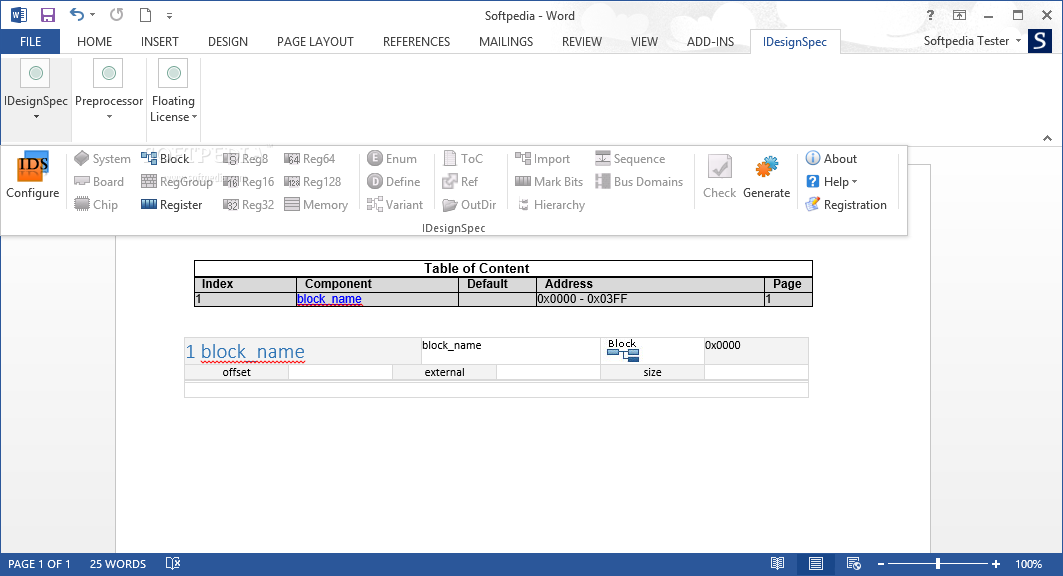Open Bus Domains tool
This screenshot has height=576, width=1063.
pos(639,182)
